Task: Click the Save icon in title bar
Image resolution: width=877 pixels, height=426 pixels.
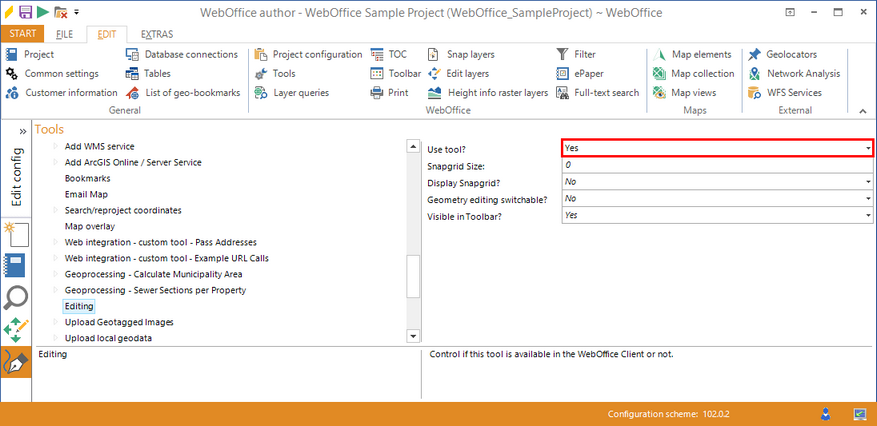Action: coord(25,11)
